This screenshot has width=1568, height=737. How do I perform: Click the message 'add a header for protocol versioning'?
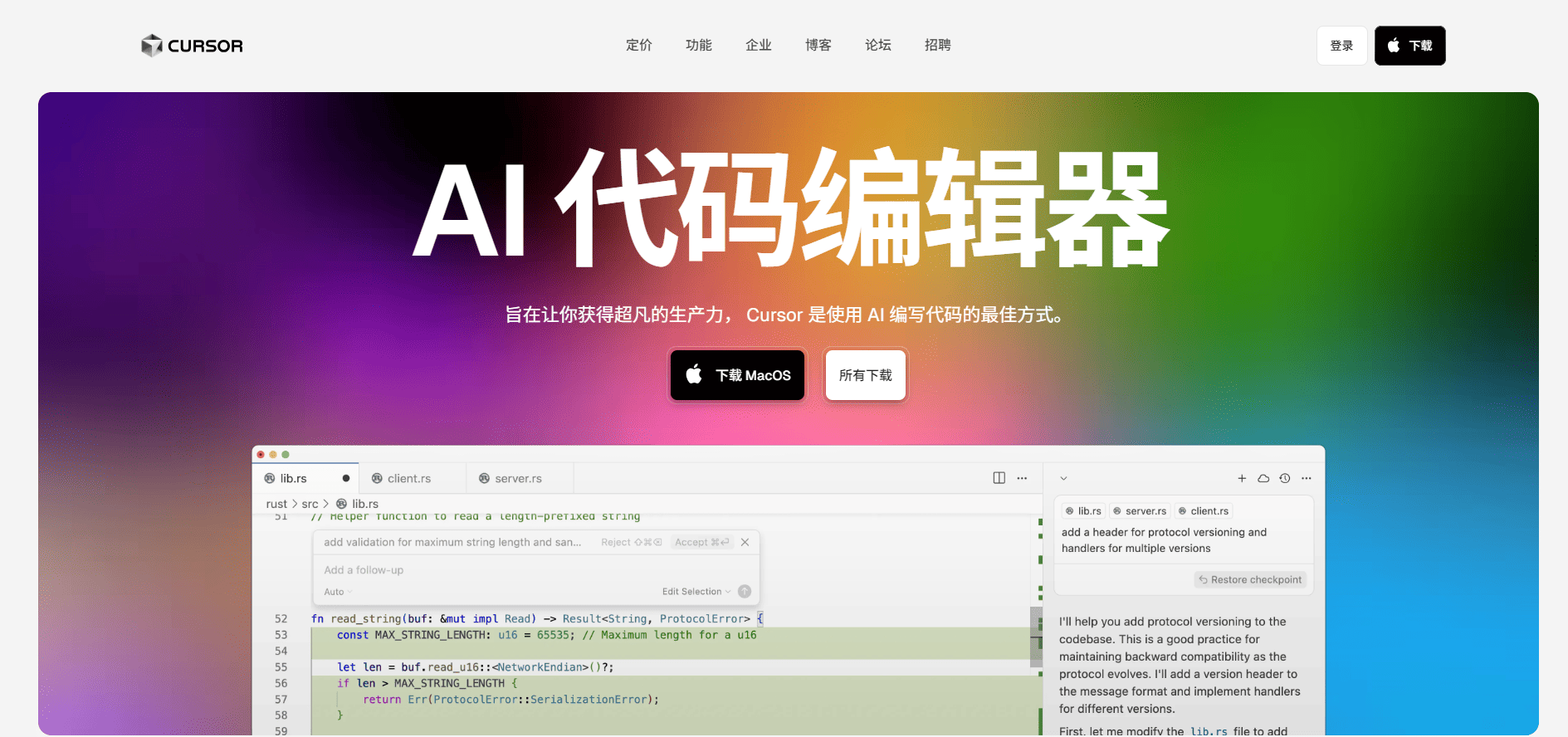[x=1164, y=540]
